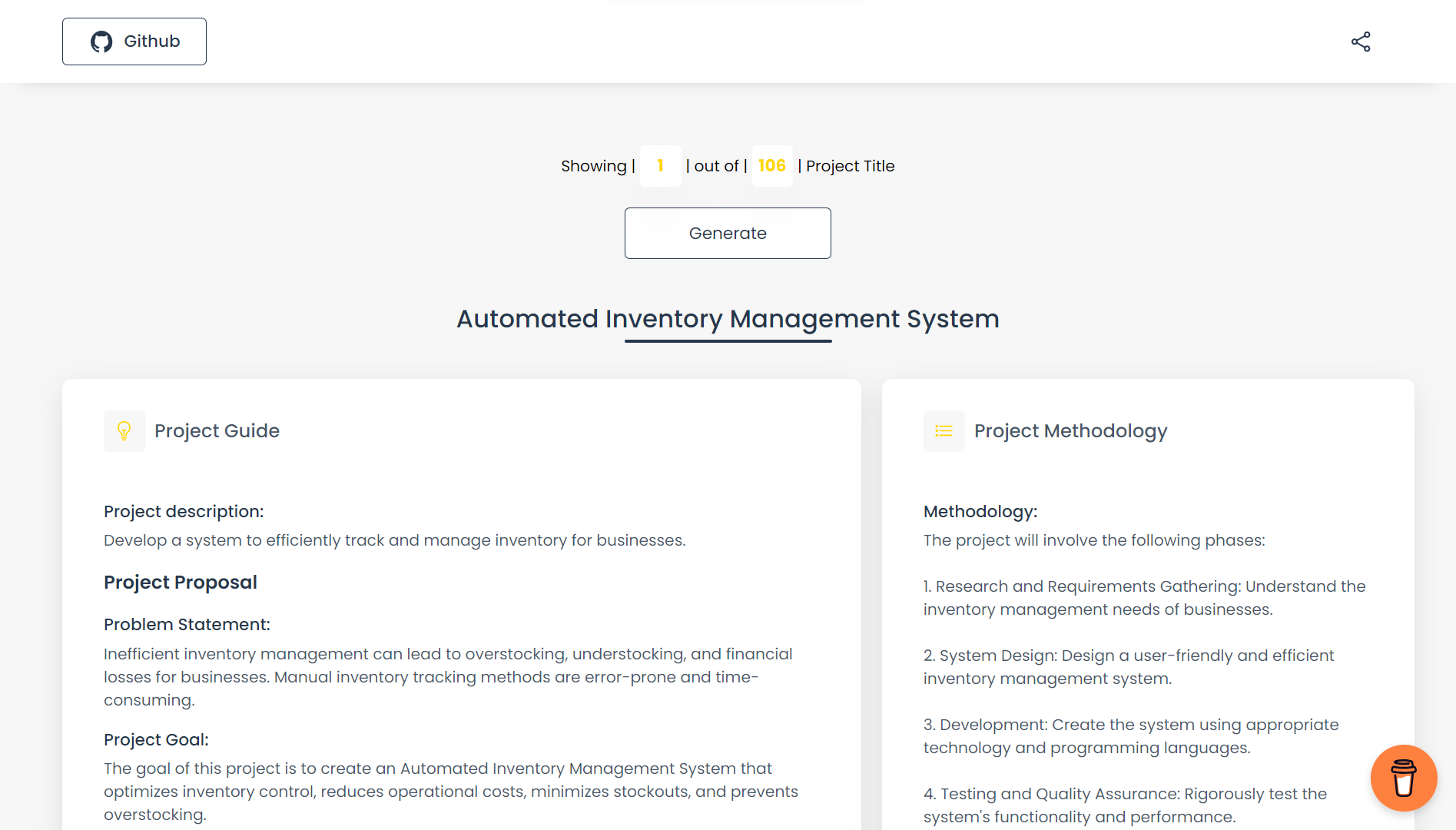Screen dimensions: 1456x830
Task: Click the GitHub octocat logo icon
Action: tap(101, 41)
